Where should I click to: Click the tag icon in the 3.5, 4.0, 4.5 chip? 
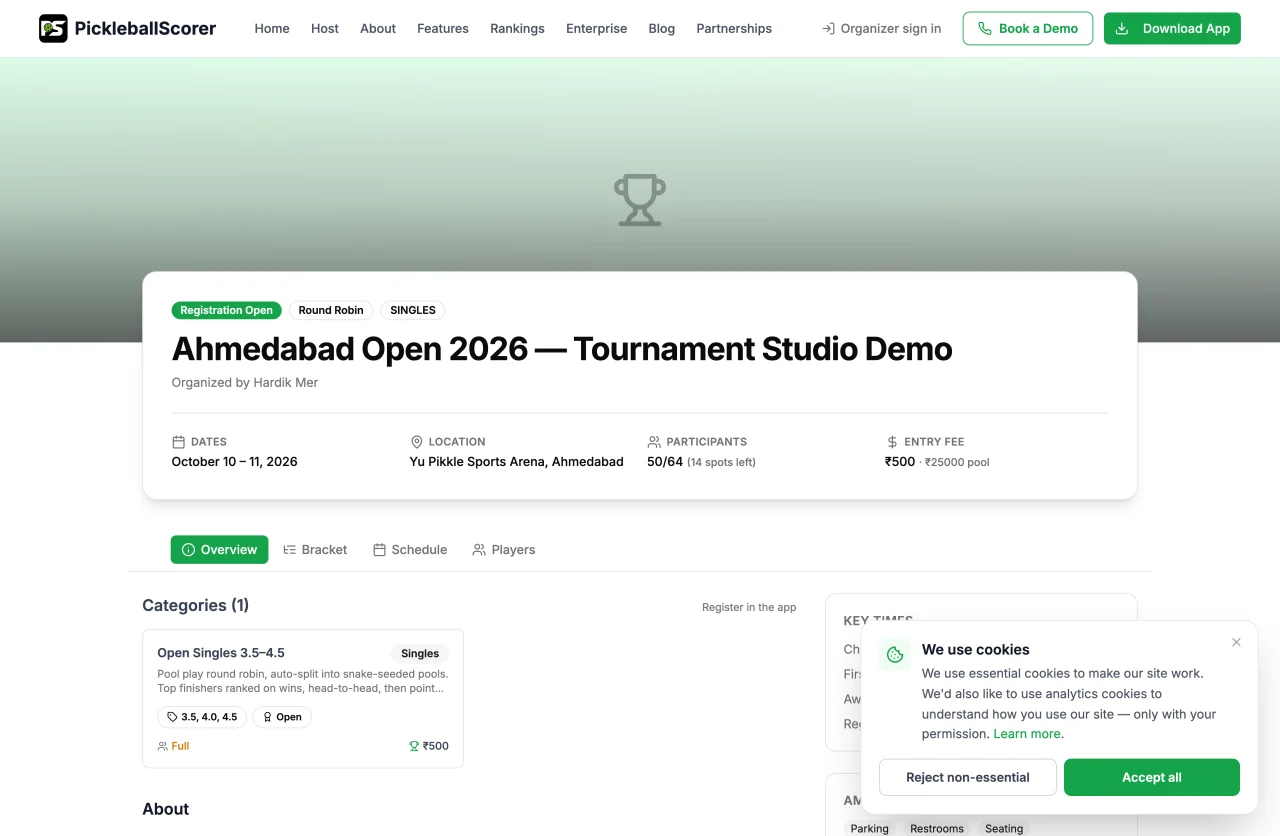[173, 717]
